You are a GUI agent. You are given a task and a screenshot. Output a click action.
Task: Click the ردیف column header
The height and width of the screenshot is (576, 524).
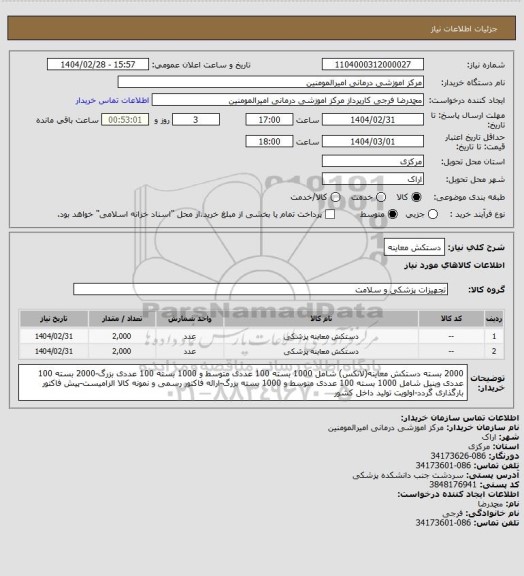494,319
